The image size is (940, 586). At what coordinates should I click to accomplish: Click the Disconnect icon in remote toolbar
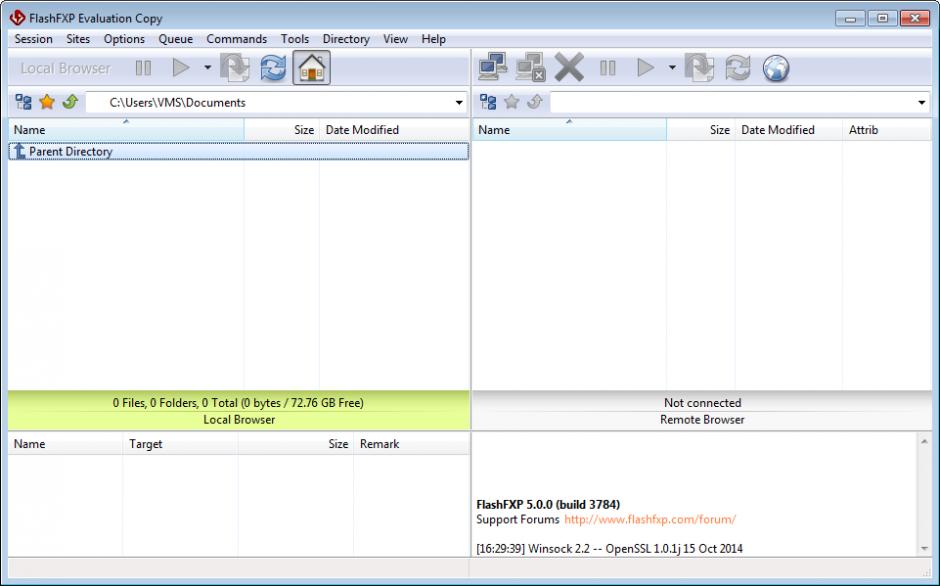point(531,67)
